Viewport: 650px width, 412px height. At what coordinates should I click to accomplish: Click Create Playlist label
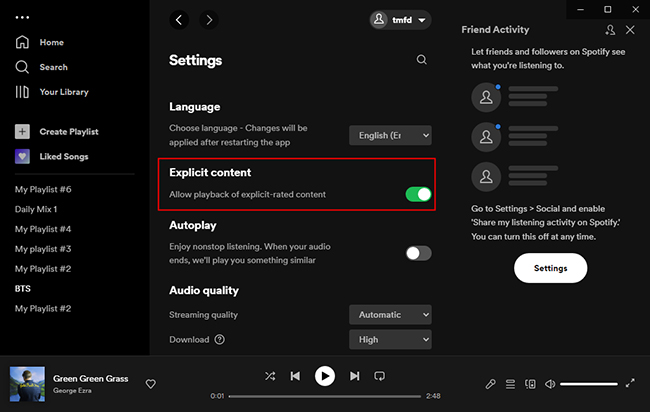pos(69,132)
